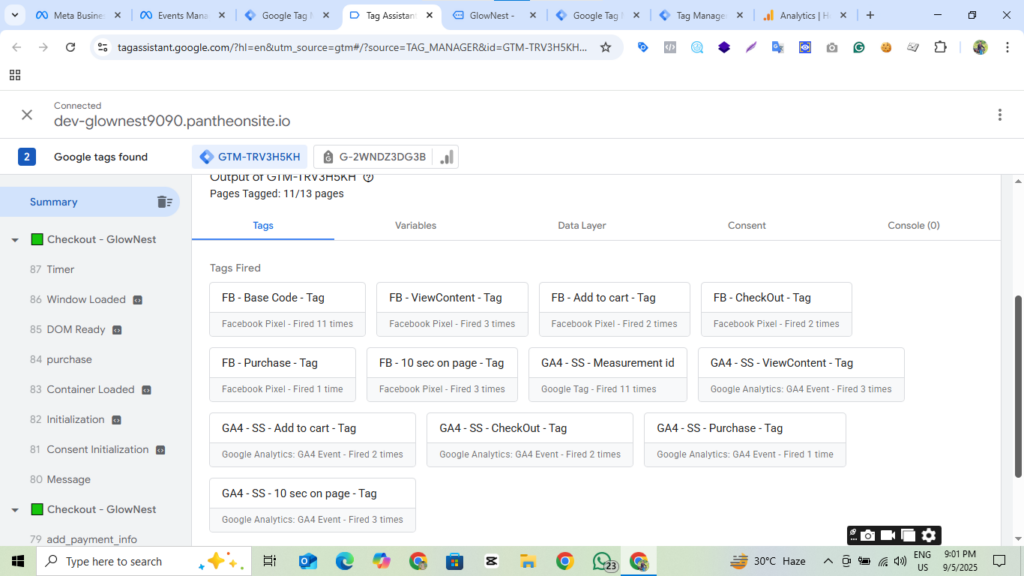The width and height of the screenshot is (1024, 576).
Task: Click the main panel vertical scrollbar
Action: (1017, 387)
